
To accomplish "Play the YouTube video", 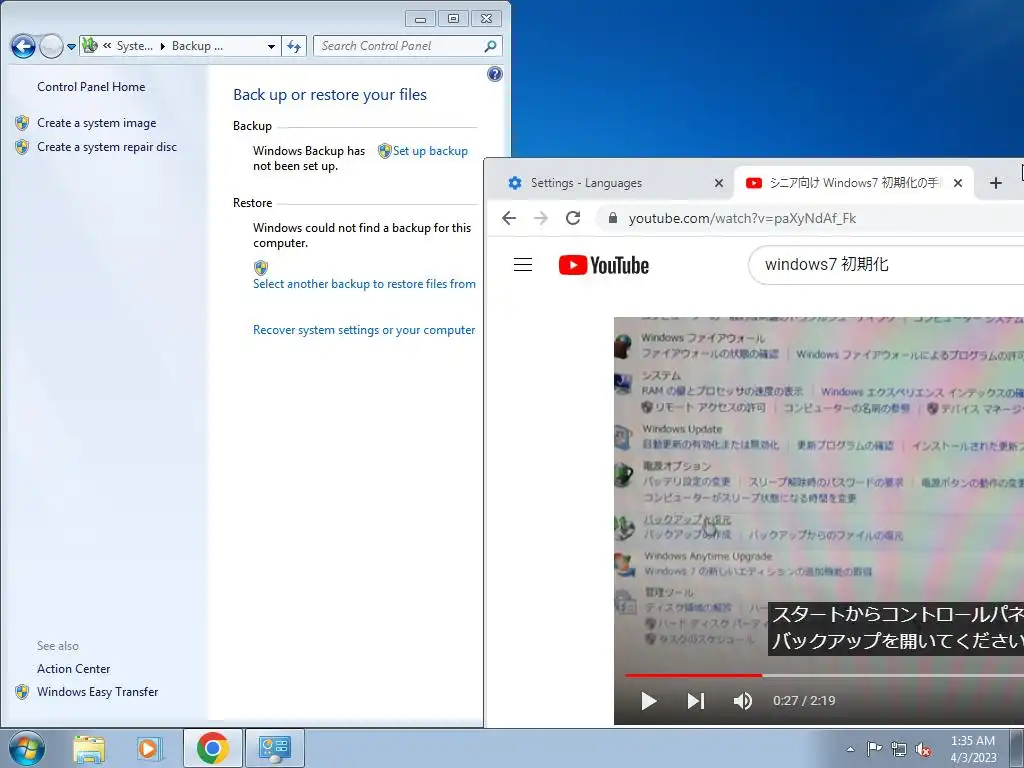I will pos(648,701).
